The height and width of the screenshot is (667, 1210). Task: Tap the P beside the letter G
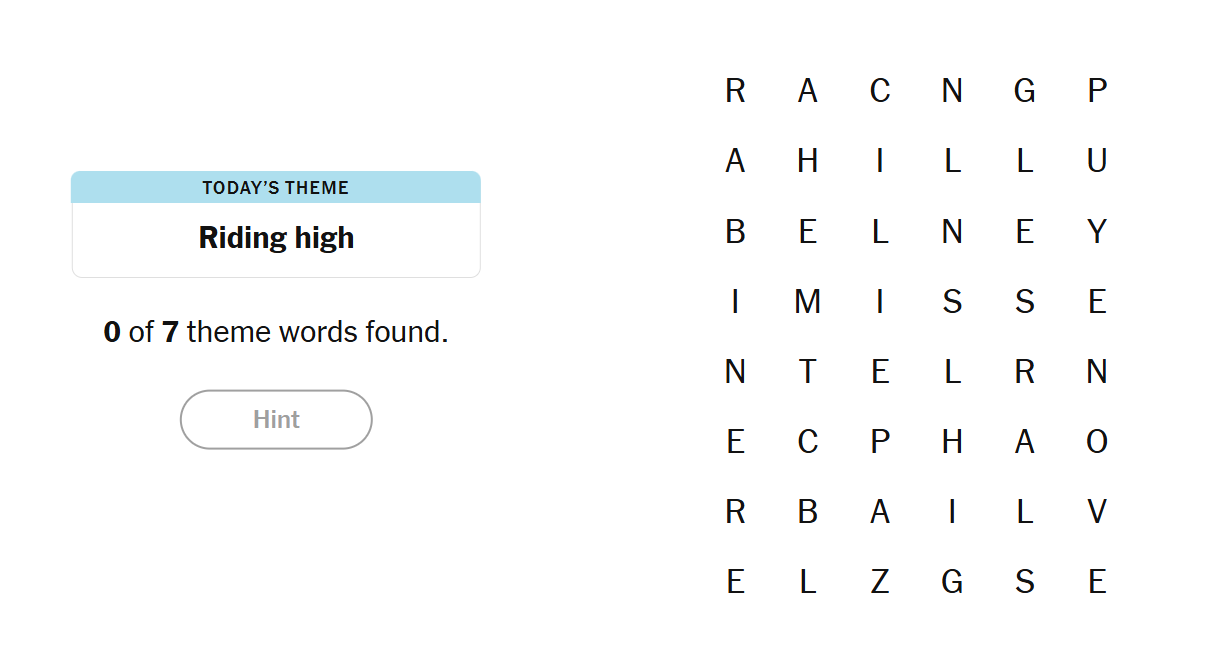coord(1097,91)
